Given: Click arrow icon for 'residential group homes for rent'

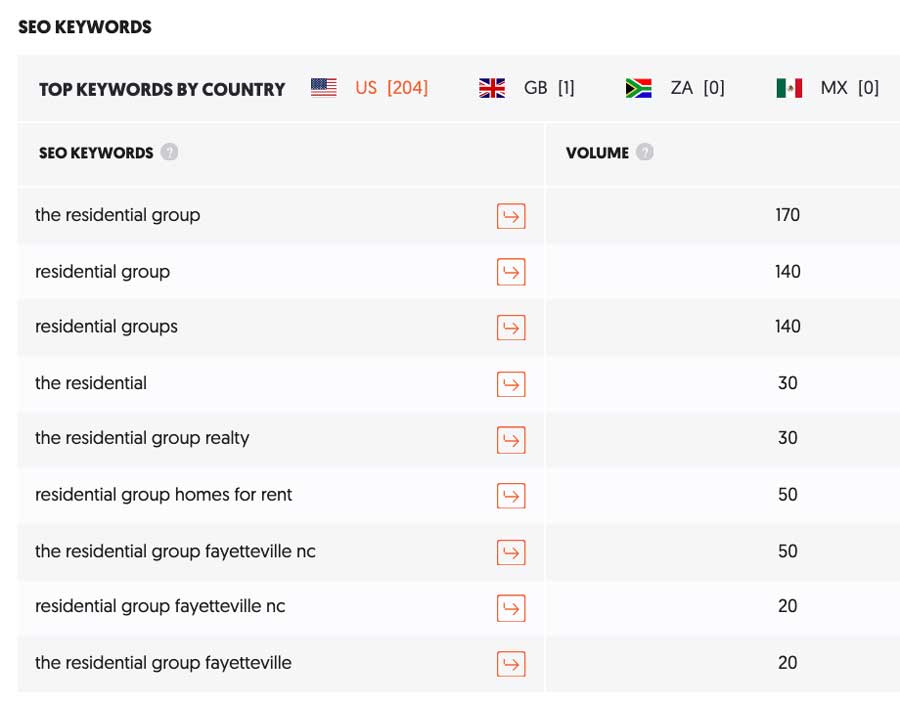Looking at the screenshot, I should point(511,496).
